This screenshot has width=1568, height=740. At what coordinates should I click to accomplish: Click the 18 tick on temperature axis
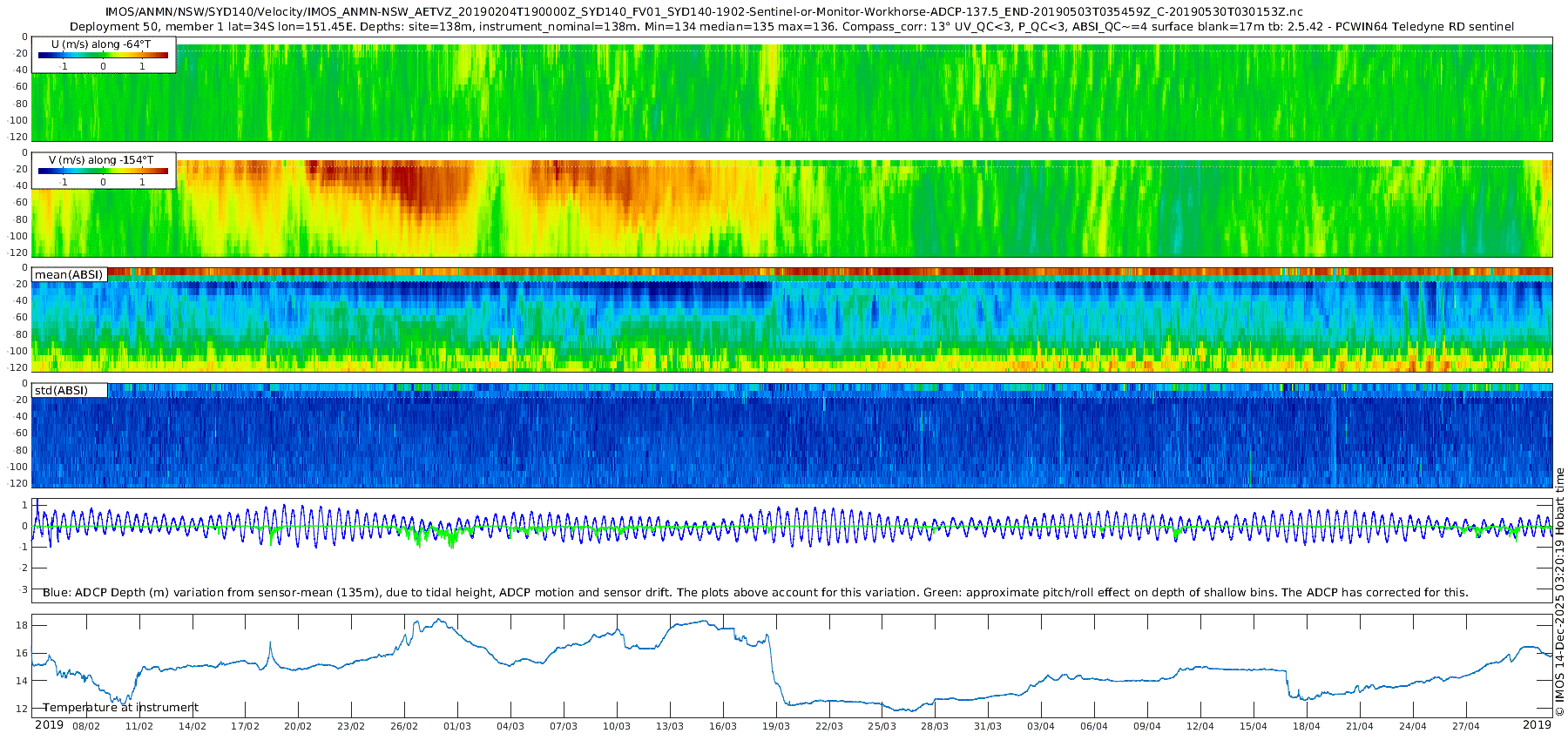click(x=22, y=625)
